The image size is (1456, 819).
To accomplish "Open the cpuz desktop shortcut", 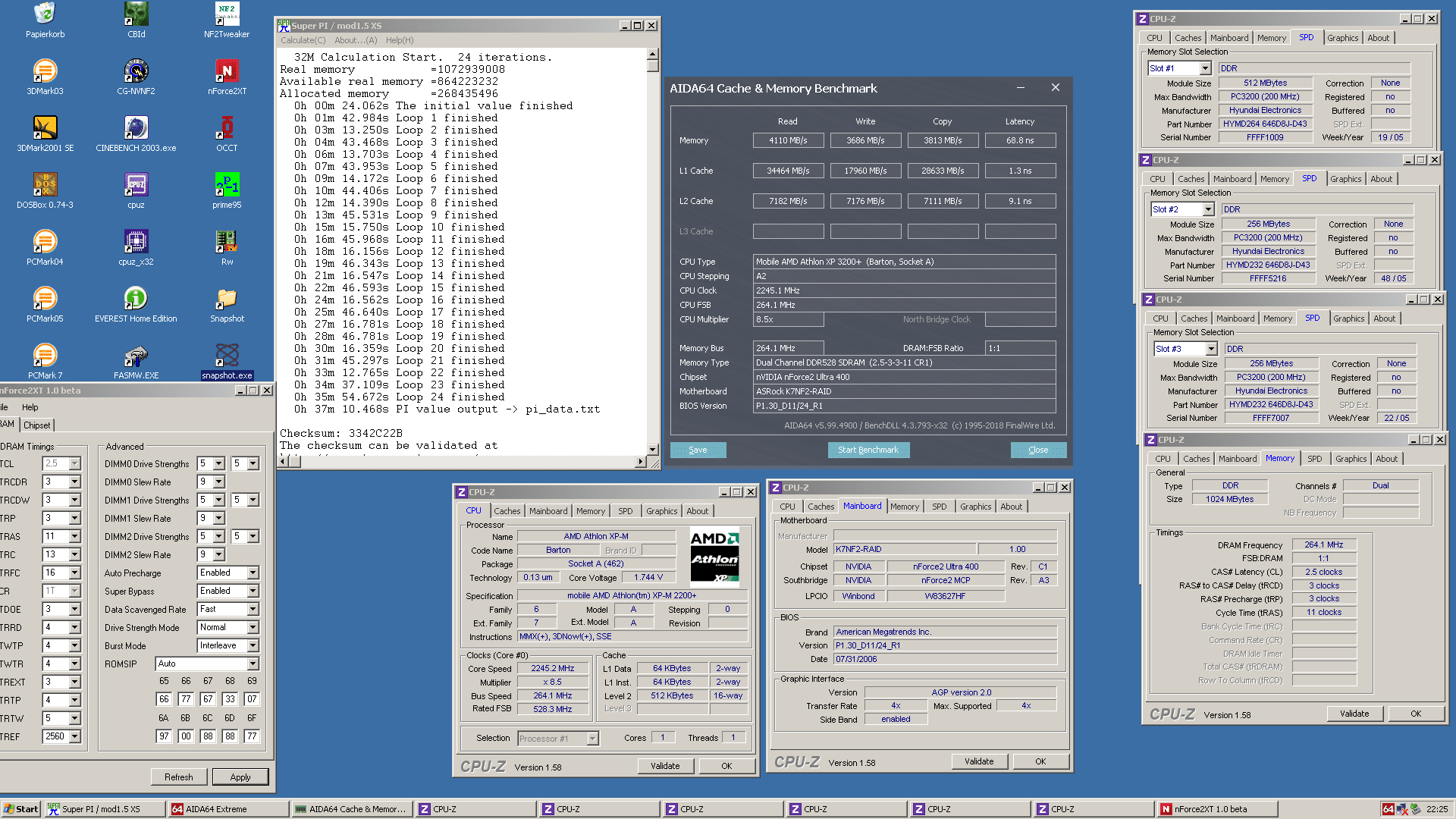I will click(136, 190).
